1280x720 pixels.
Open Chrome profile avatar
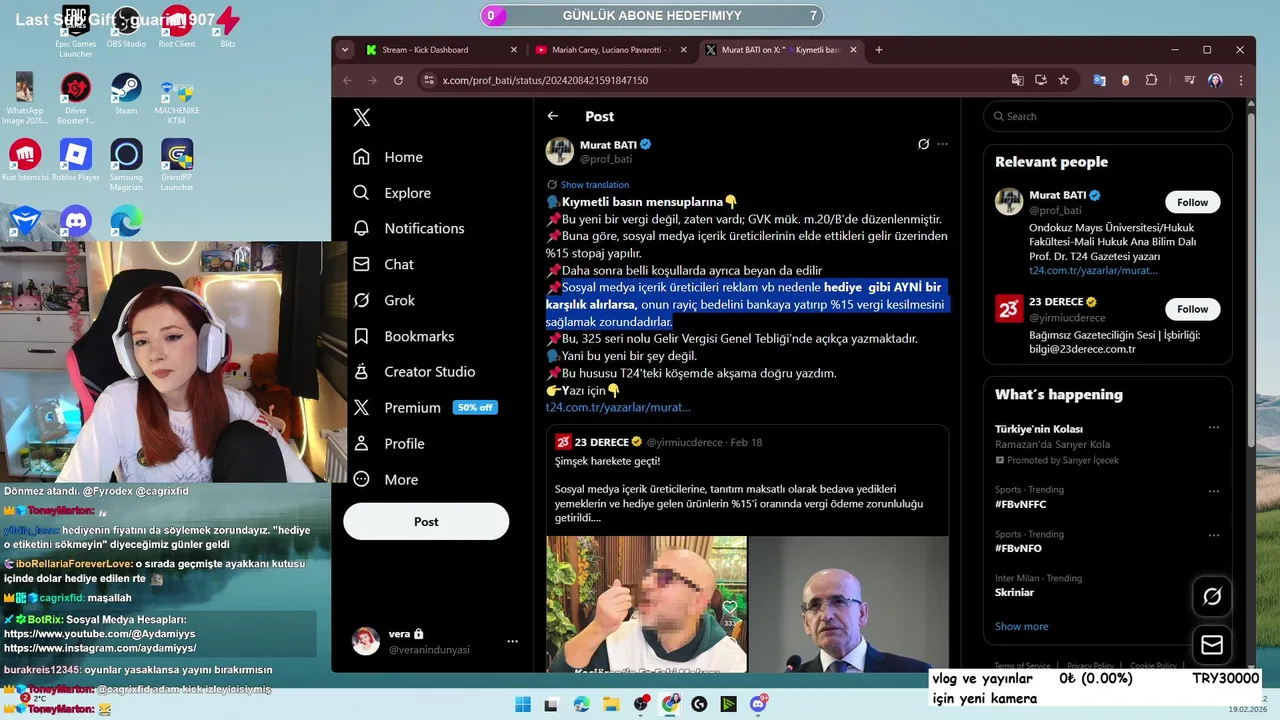[1215, 80]
